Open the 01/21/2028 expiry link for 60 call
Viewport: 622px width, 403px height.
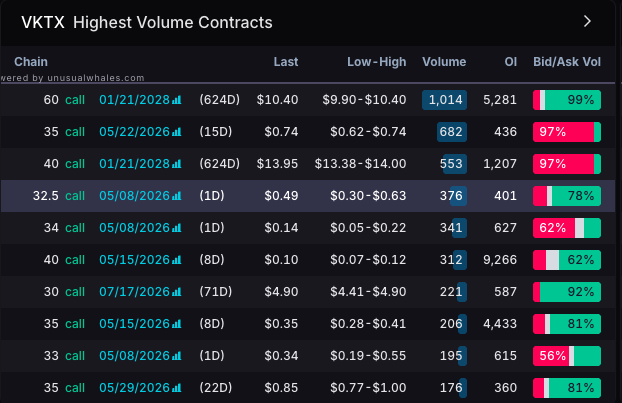134,100
